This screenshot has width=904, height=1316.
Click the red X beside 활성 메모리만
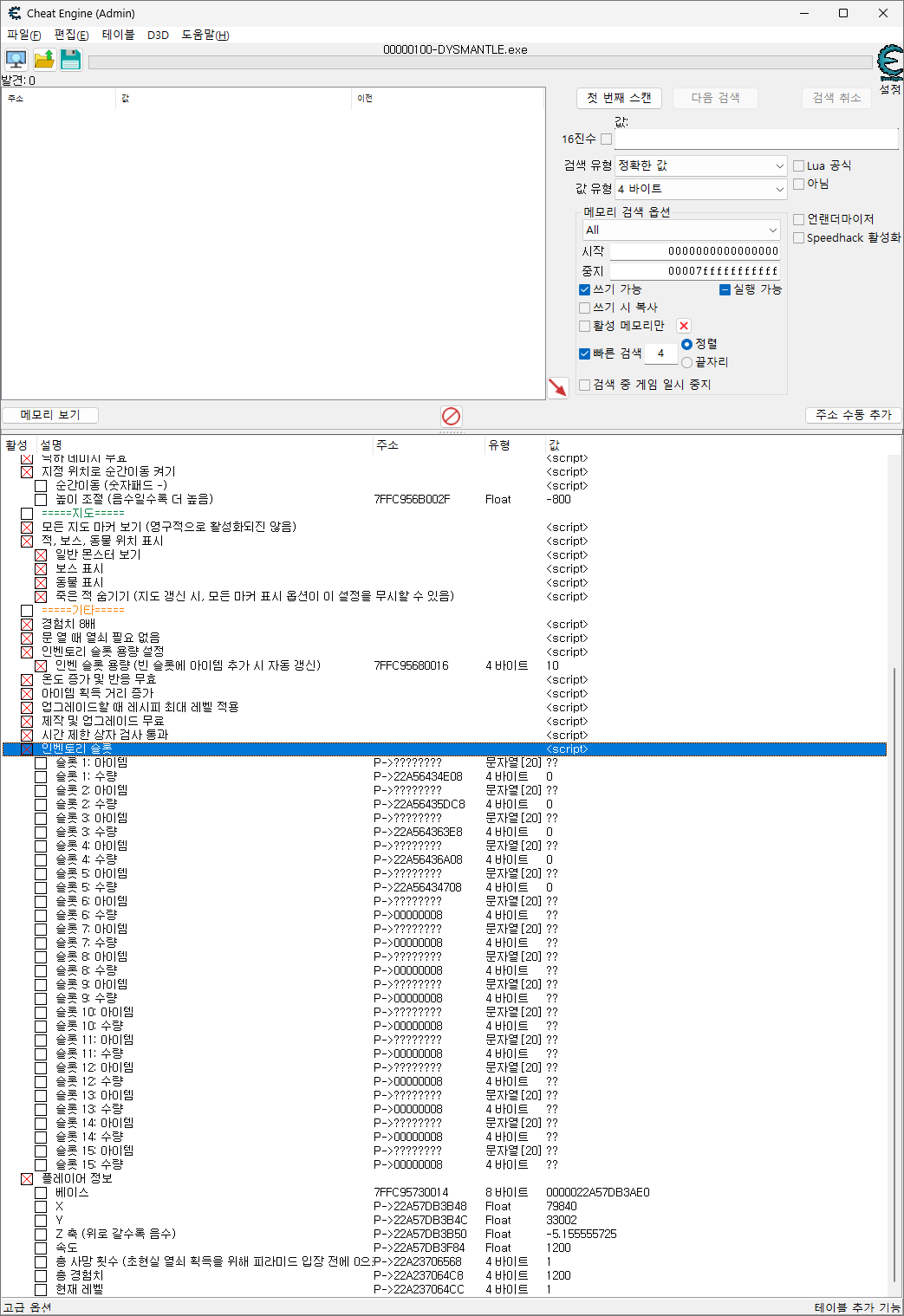pos(684,326)
